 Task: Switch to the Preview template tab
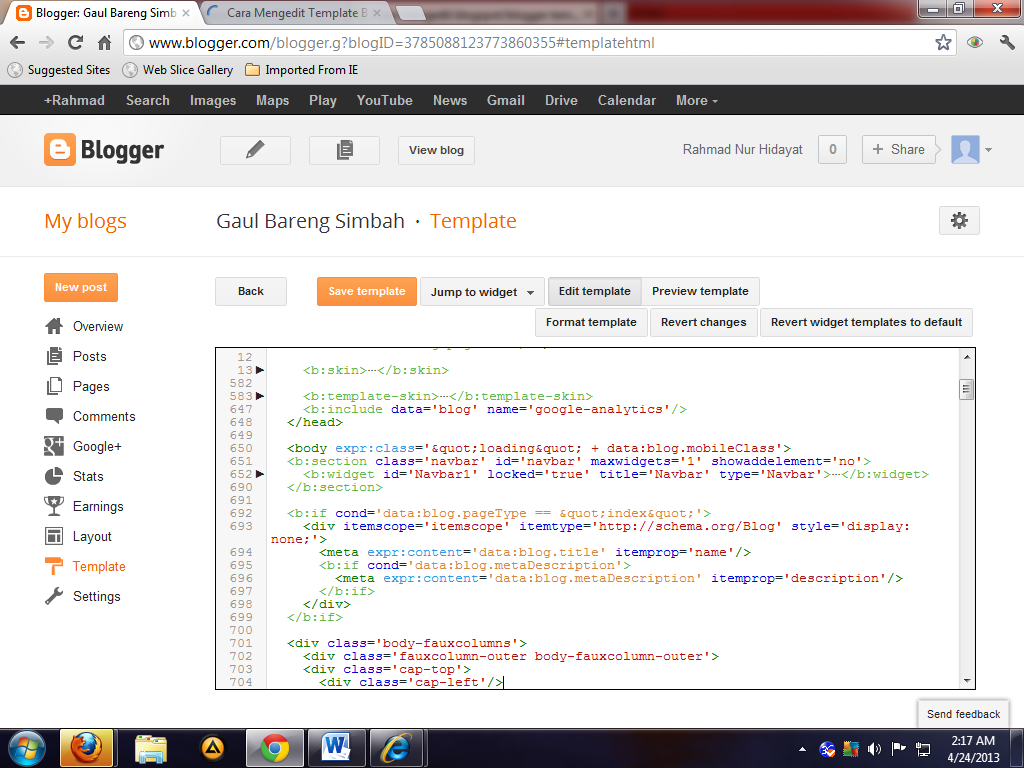point(700,291)
